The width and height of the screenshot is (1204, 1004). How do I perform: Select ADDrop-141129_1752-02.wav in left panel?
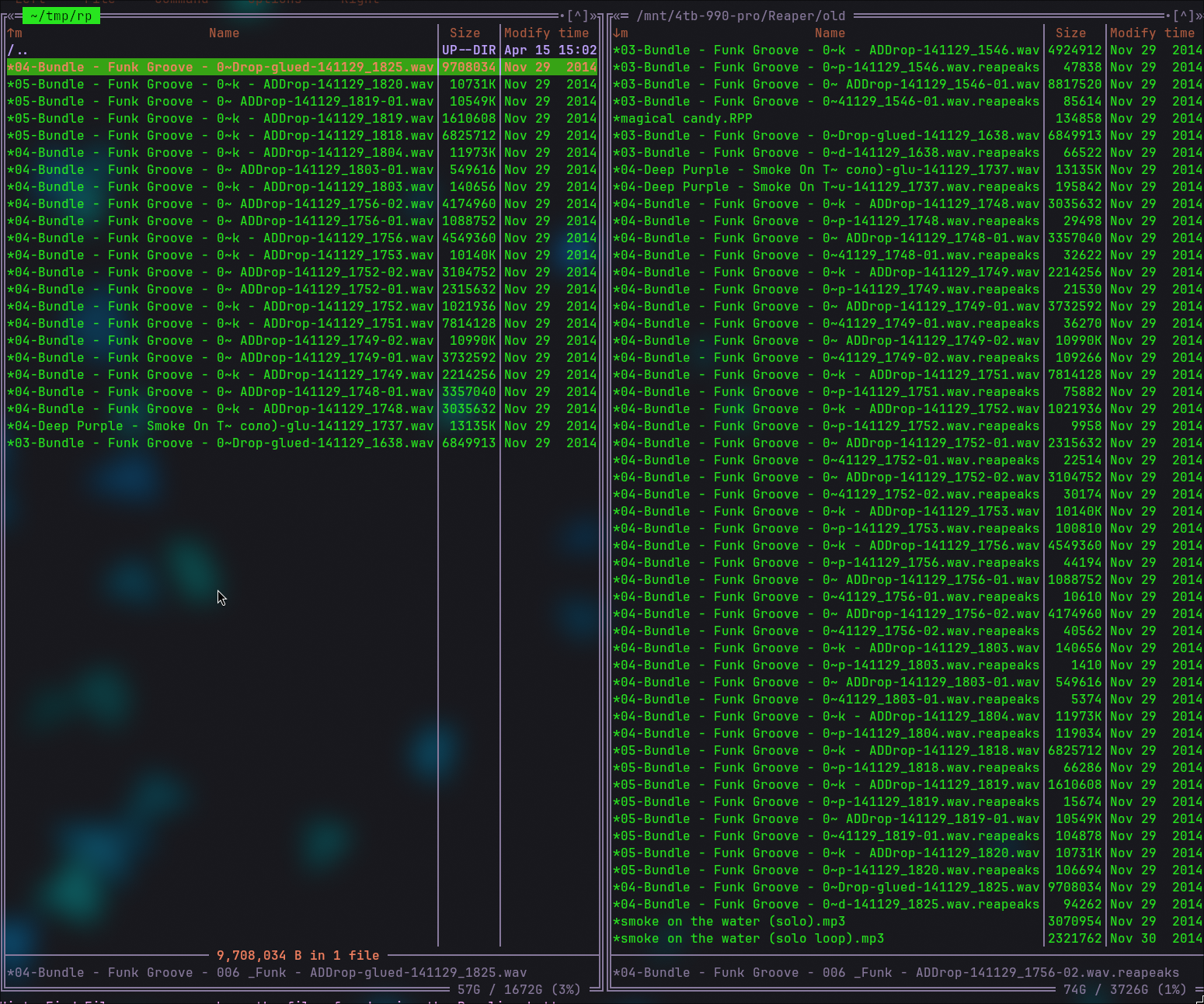tap(302, 272)
